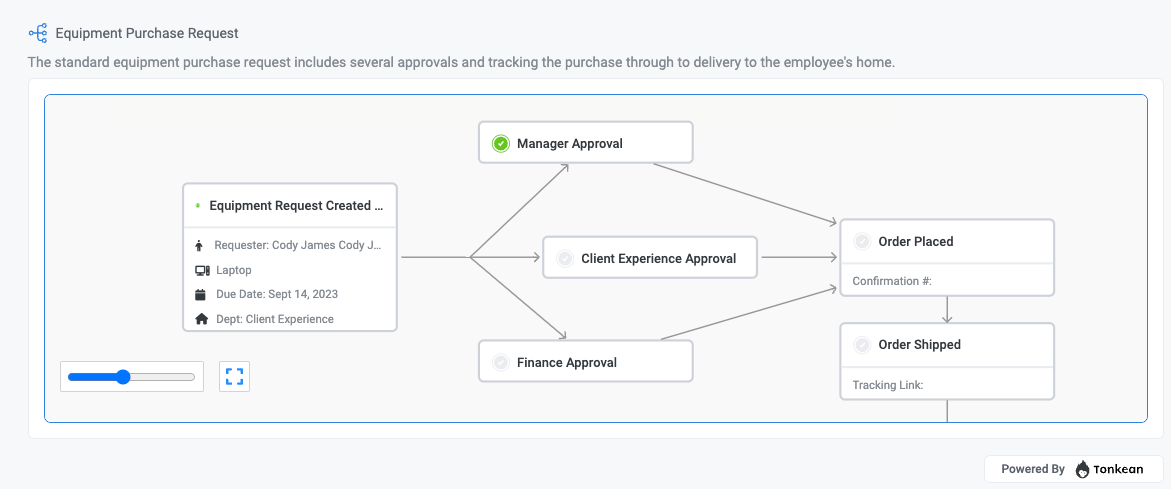This screenshot has width=1171, height=489.
Task: Click the green dot on Equipment Request Created
Action: [x=198, y=206]
